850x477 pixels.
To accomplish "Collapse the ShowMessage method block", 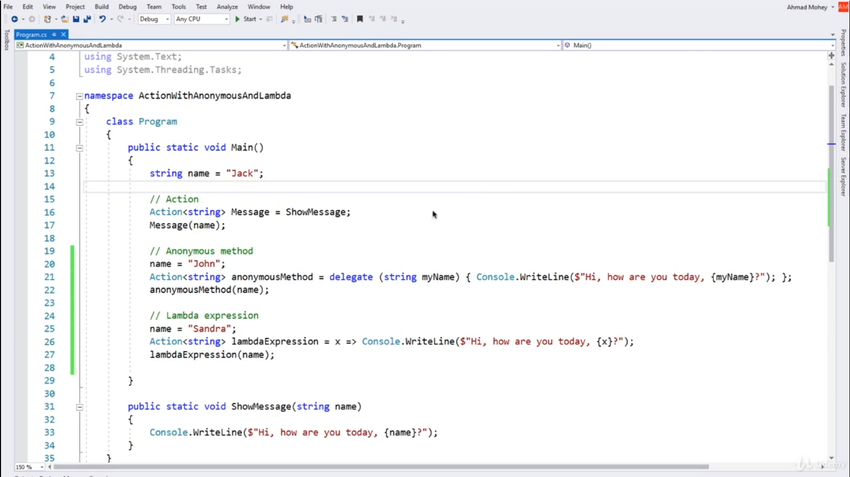I will coord(79,407).
